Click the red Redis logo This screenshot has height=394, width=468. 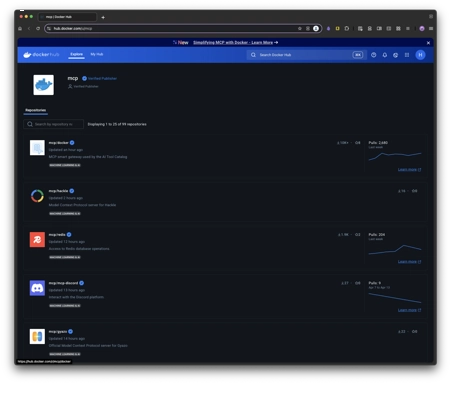37,240
